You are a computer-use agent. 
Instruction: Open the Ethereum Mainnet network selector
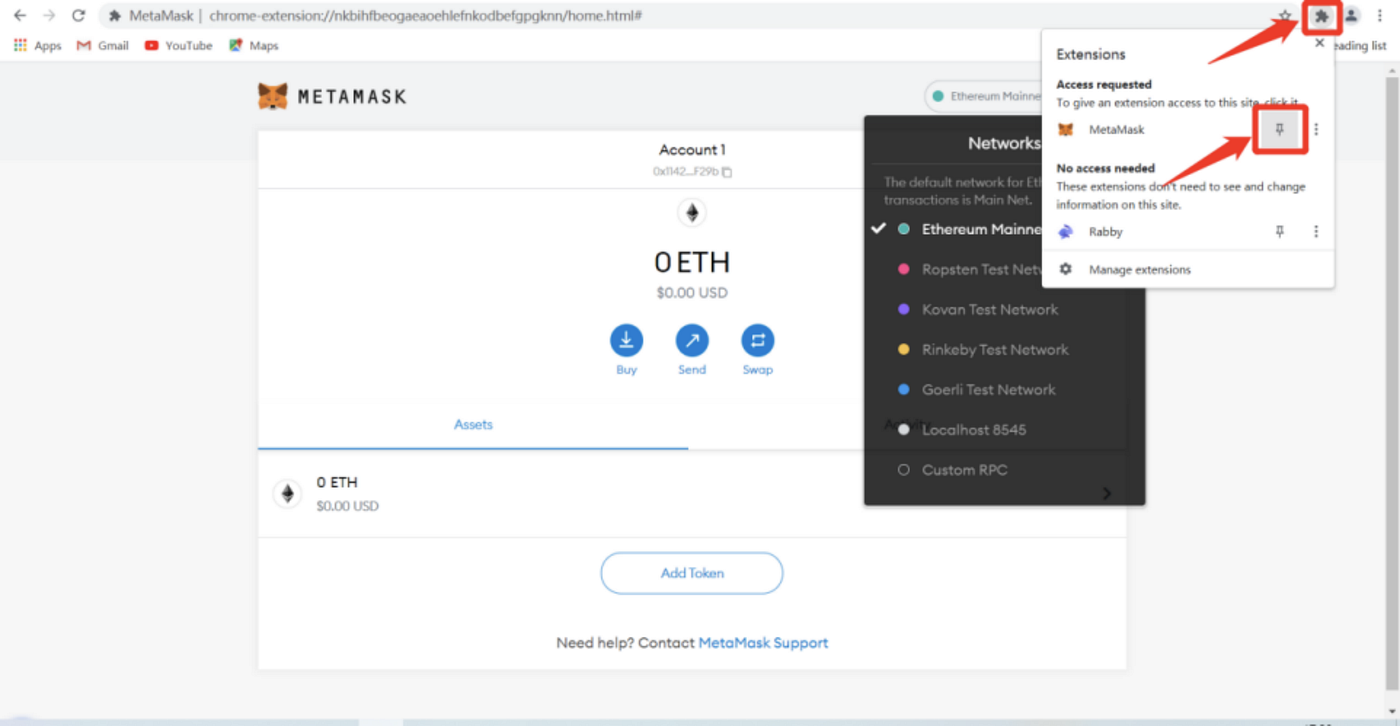coord(985,96)
